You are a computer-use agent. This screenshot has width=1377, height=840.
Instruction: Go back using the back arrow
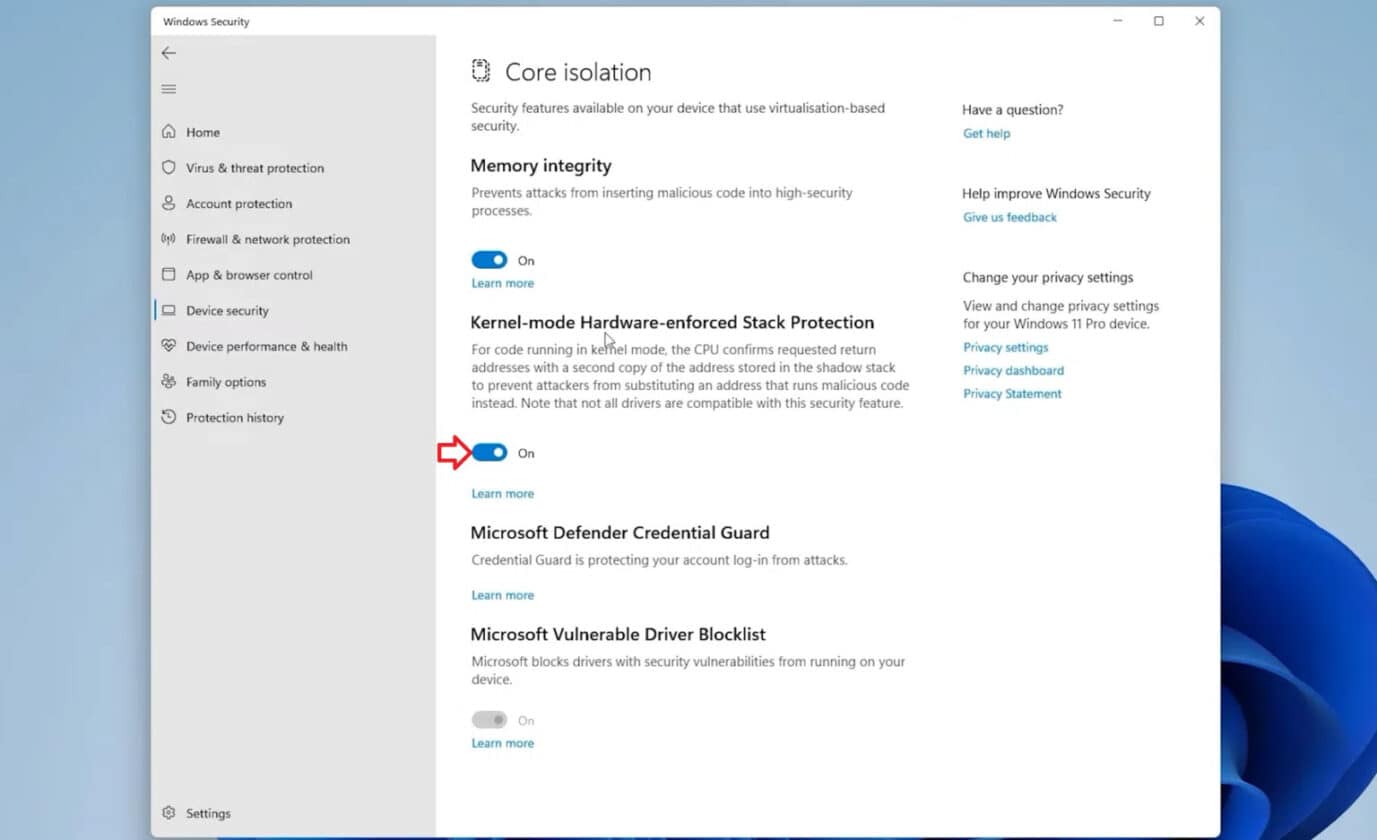tap(168, 53)
